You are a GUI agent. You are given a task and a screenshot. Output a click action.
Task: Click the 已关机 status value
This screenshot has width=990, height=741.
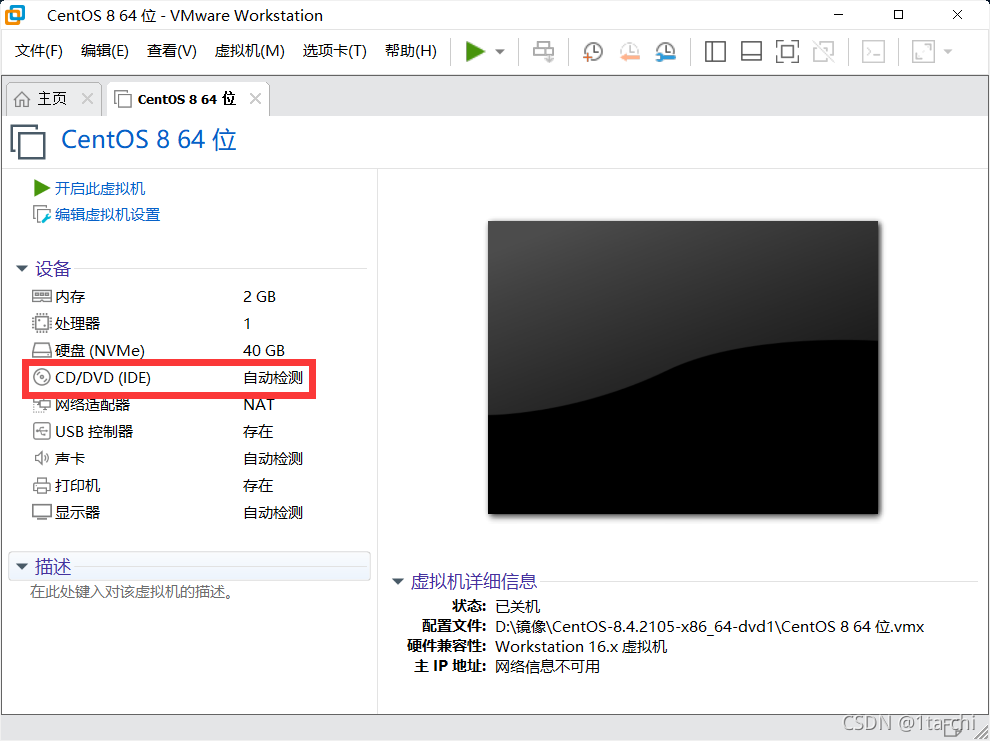tap(518, 607)
